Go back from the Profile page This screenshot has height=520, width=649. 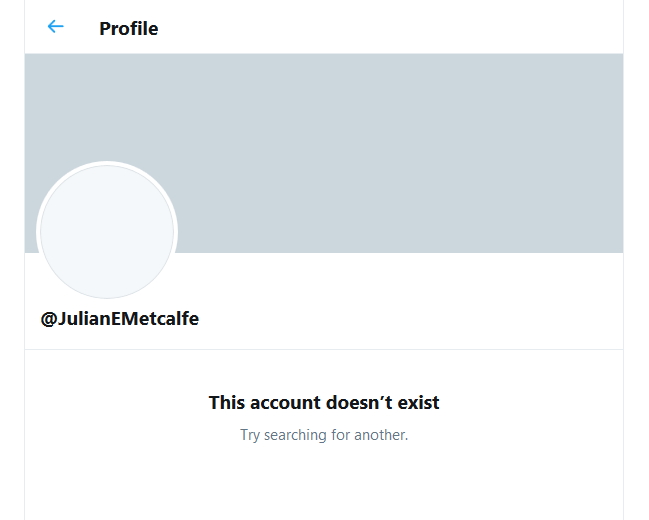(56, 27)
